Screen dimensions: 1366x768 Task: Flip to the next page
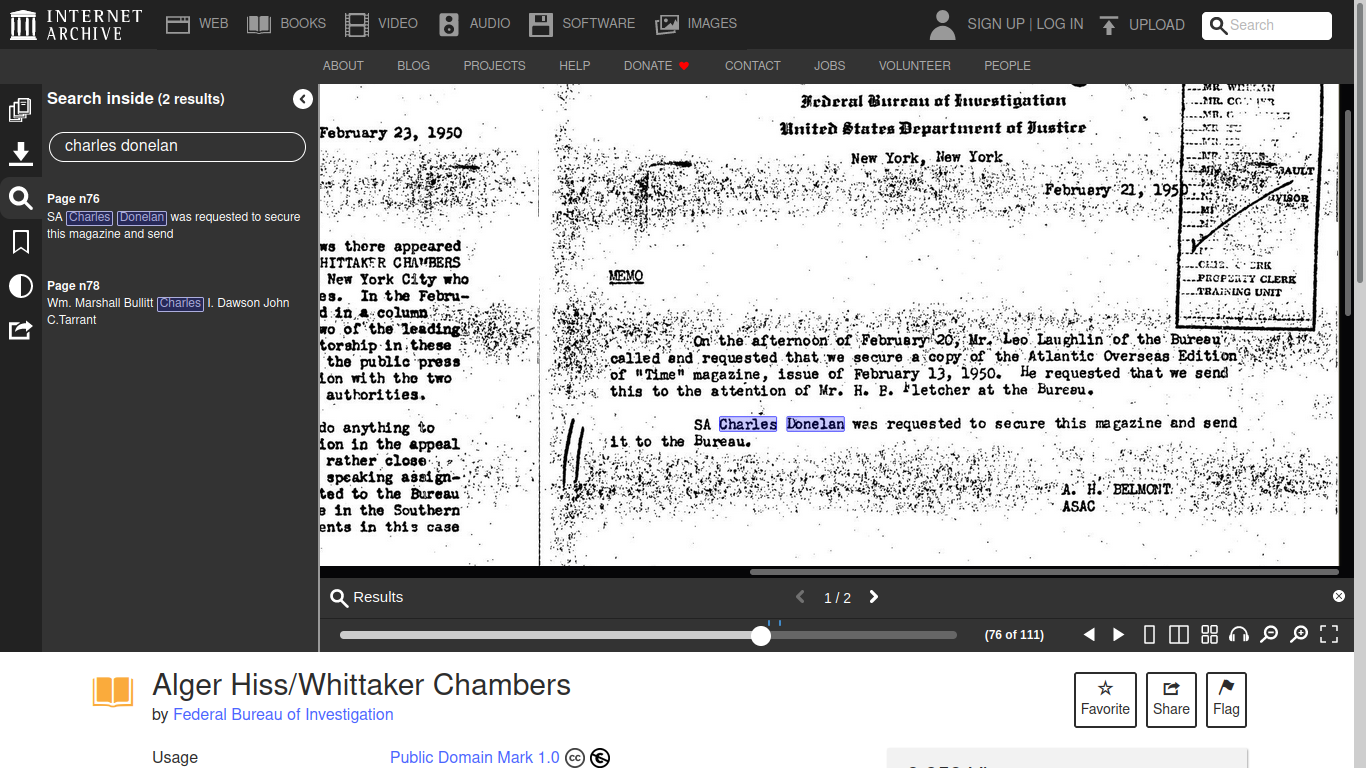click(1119, 635)
